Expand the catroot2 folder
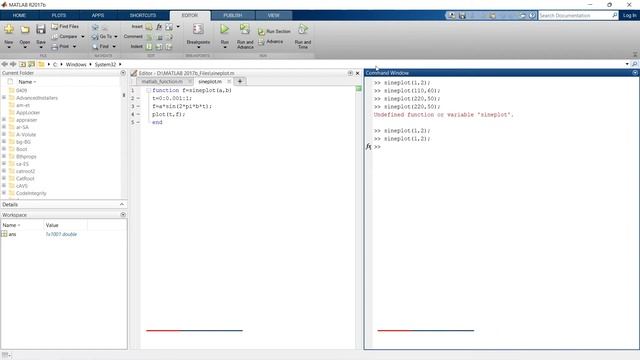The width and height of the screenshot is (640, 360). (4, 171)
